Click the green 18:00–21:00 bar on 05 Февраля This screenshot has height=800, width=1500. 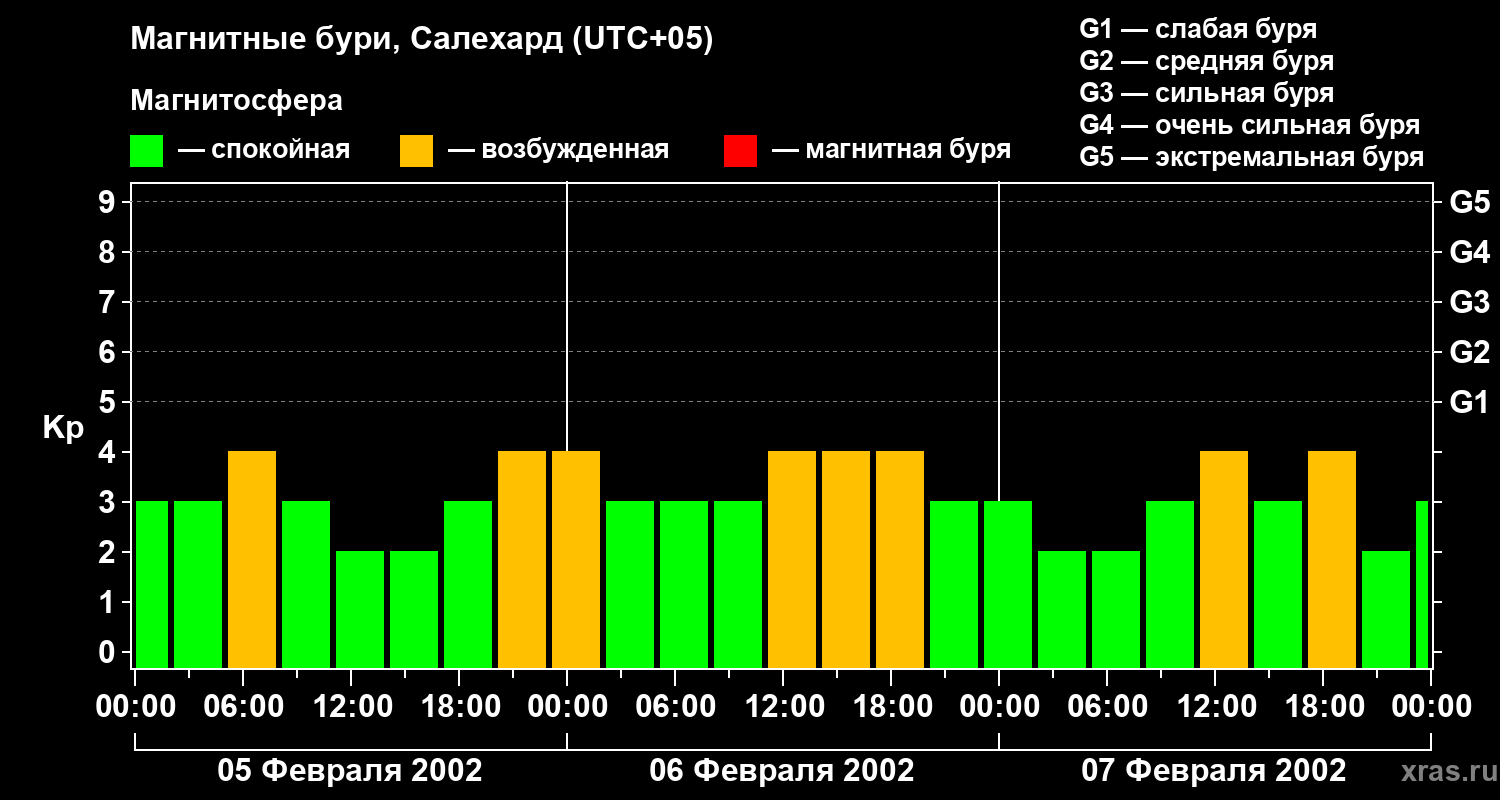(x=468, y=585)
